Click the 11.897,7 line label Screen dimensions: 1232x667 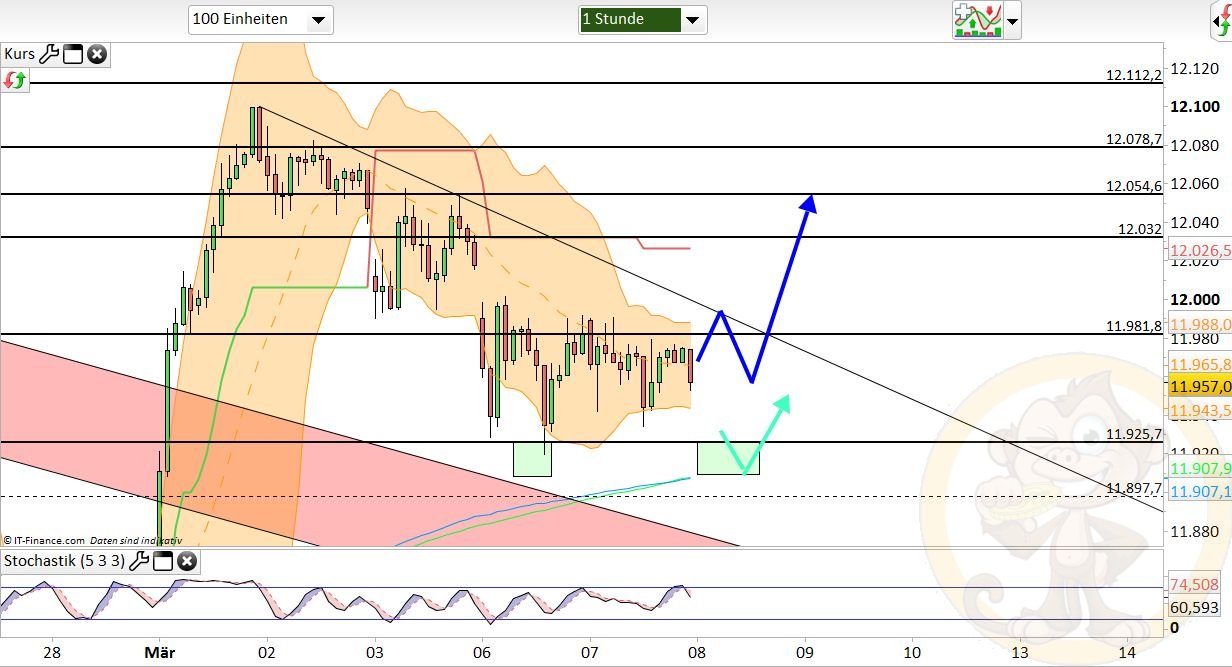(1134, 487)
